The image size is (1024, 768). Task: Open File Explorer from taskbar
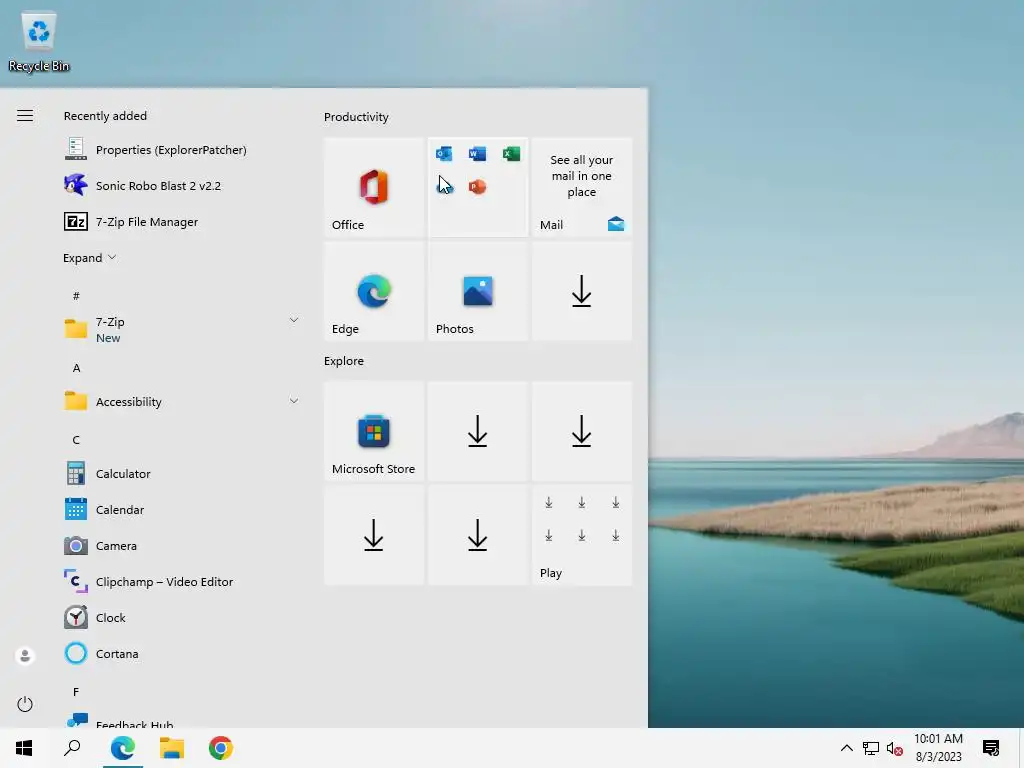click(x=172, y=748)
